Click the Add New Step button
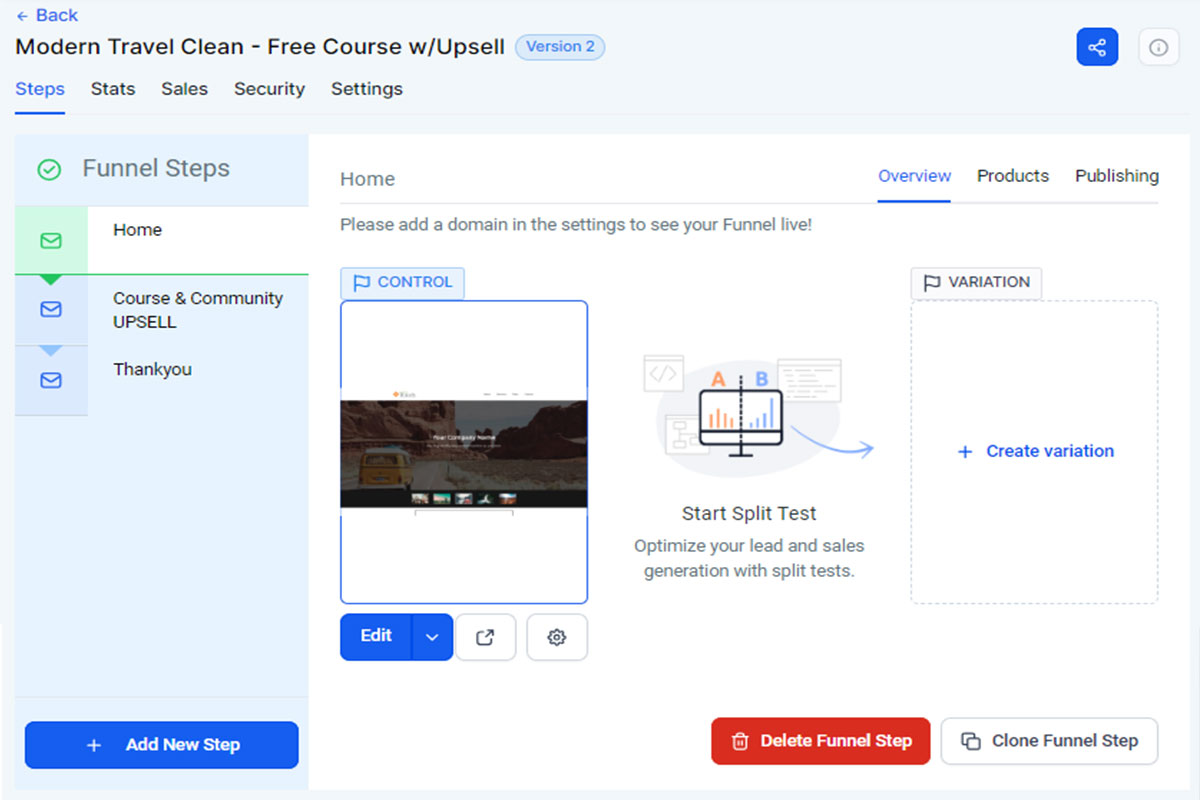1200x800 pixels. (x=162, y=745)
